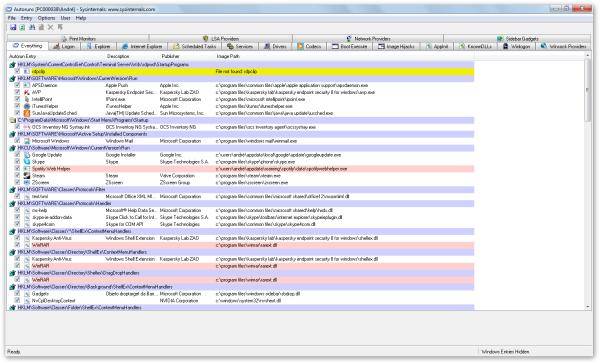600x364 pixels.
Task: Click the Find binoculars toolbar icon
Action: click(x=32, y=27)
